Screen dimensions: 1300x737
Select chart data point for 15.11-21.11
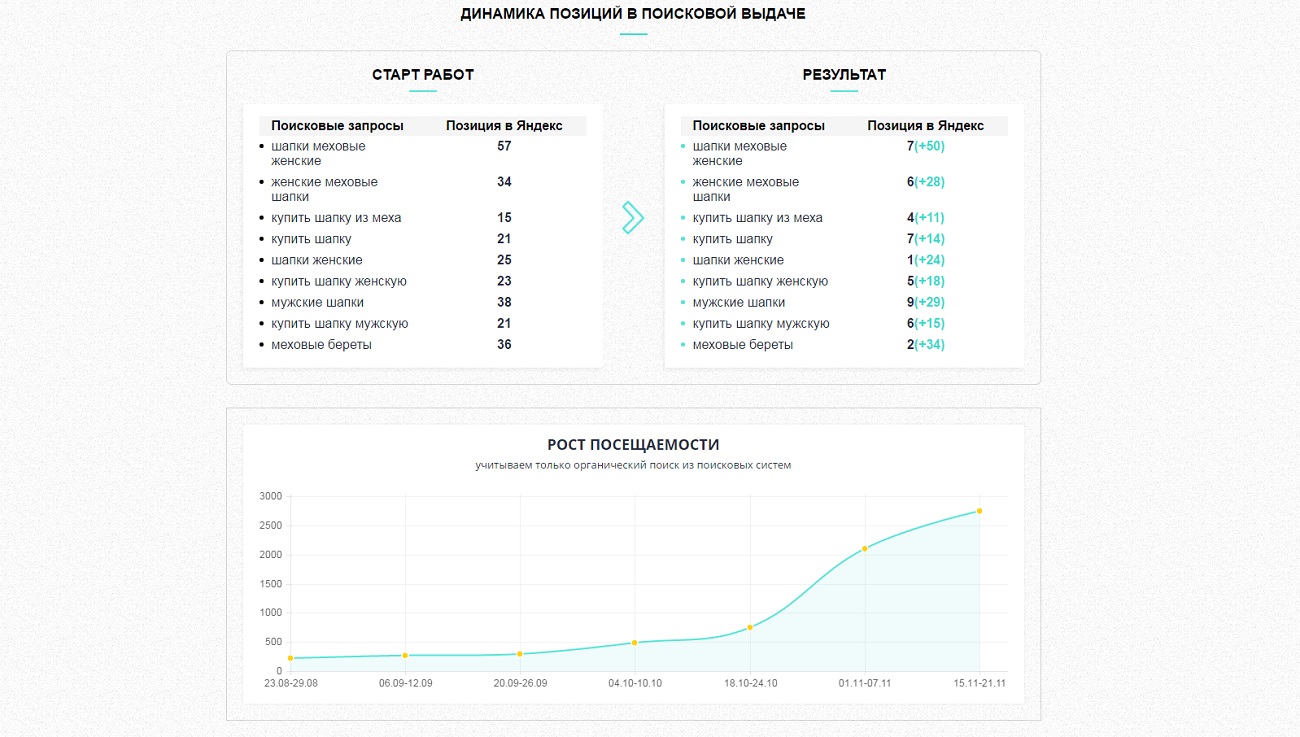pos(980,510)
